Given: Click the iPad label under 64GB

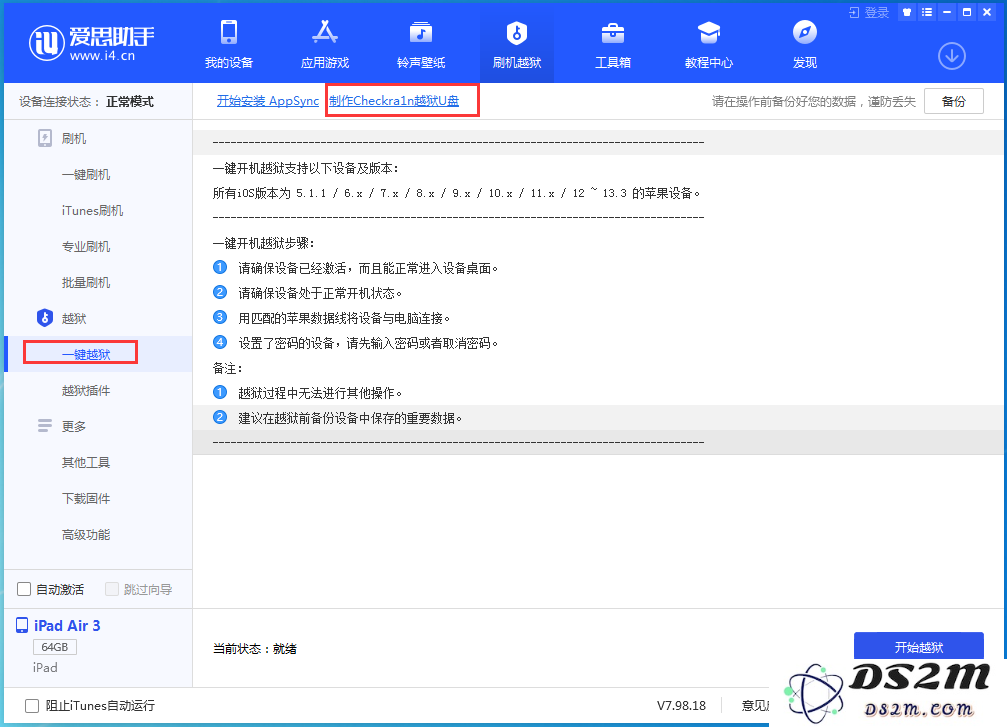Looking at the screenshot, I should point(45,668).
